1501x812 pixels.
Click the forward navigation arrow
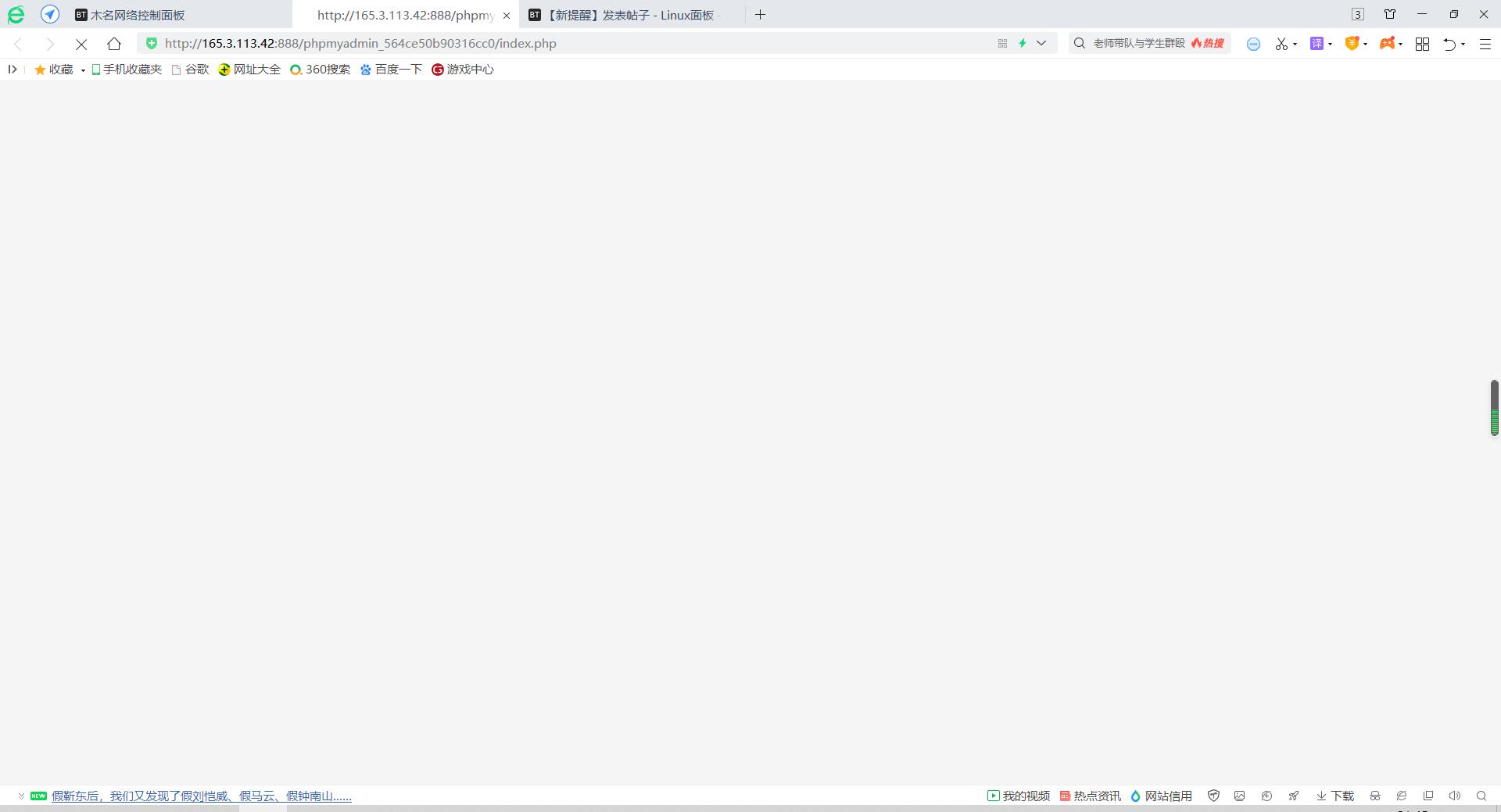tap(50, 44)
